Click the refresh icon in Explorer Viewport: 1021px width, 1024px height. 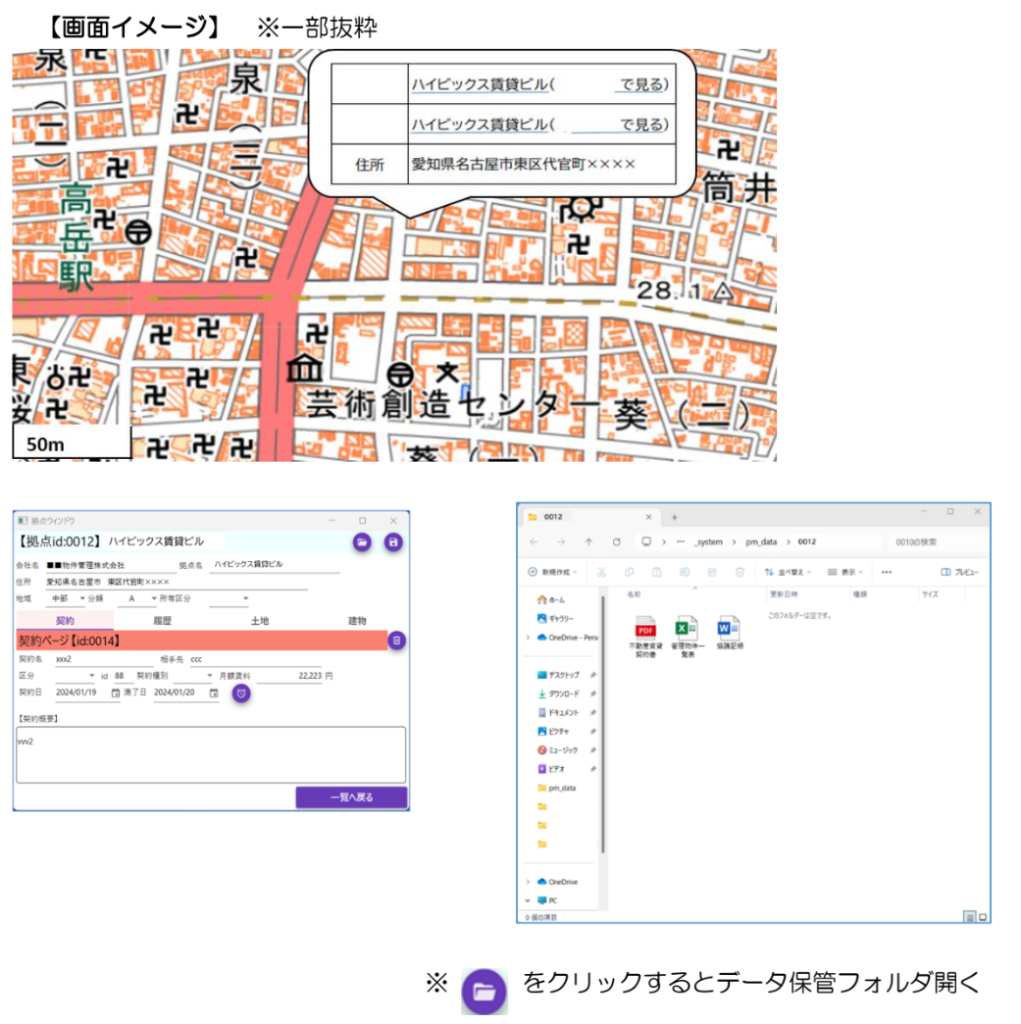[x=616, y=541]
